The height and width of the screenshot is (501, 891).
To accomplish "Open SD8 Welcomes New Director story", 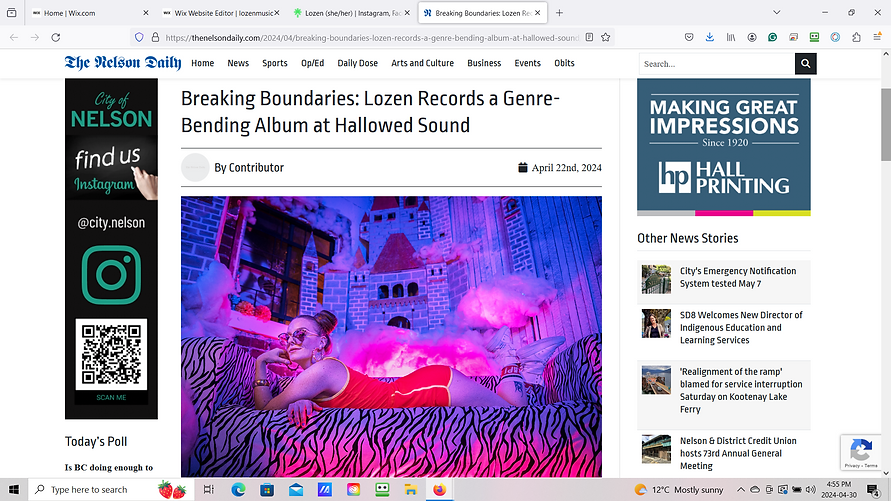I will 741,327.
